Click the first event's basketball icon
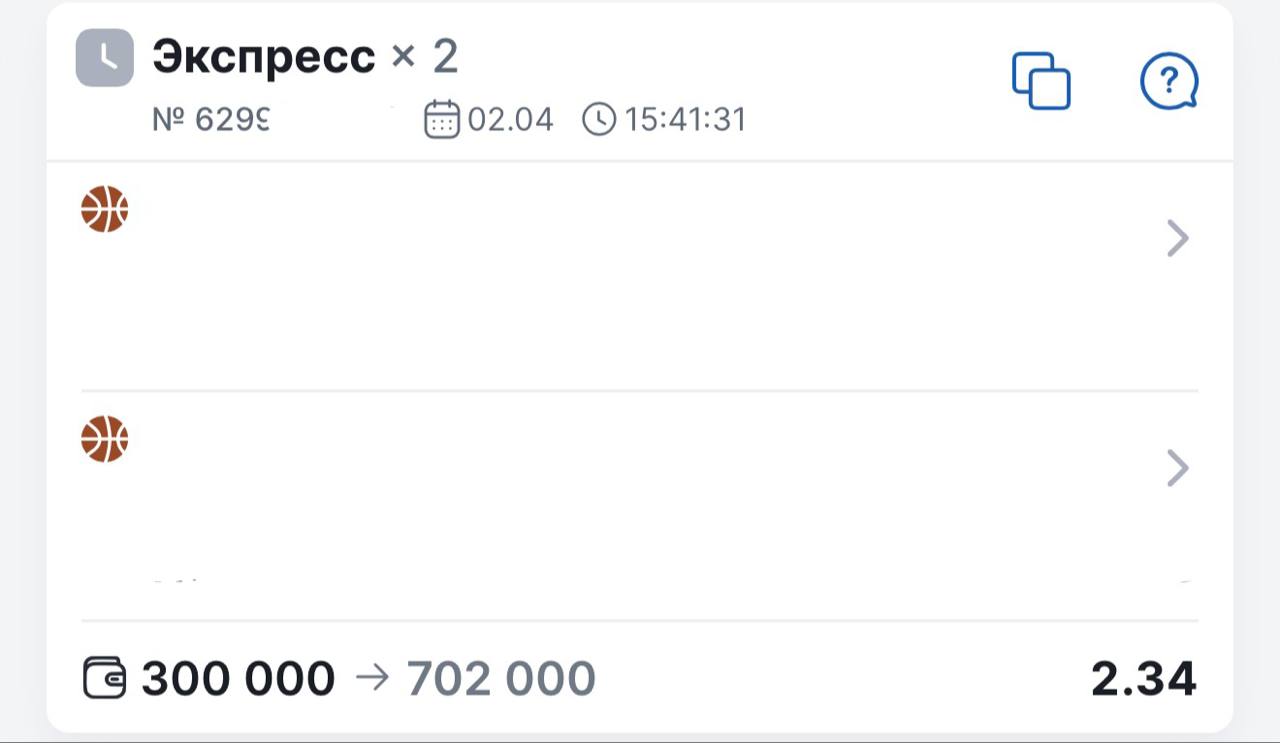The height and width of the screenshot is (743, 1280). [x=105, y=209]
